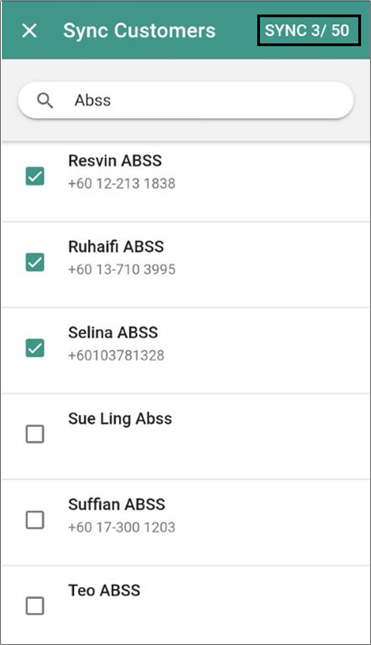Image resolution: width=371 pixels, height=645 pixels.
Task: Select the Selina ABSS customer name
Action: [x=113, y=332]
